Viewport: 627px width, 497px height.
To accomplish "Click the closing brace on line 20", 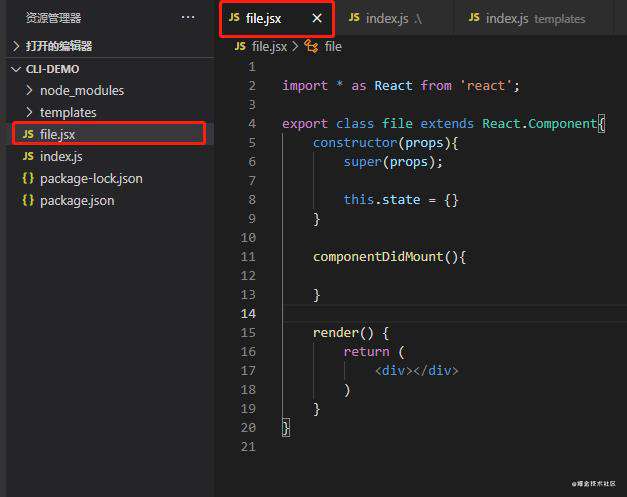I will [286, 428].
